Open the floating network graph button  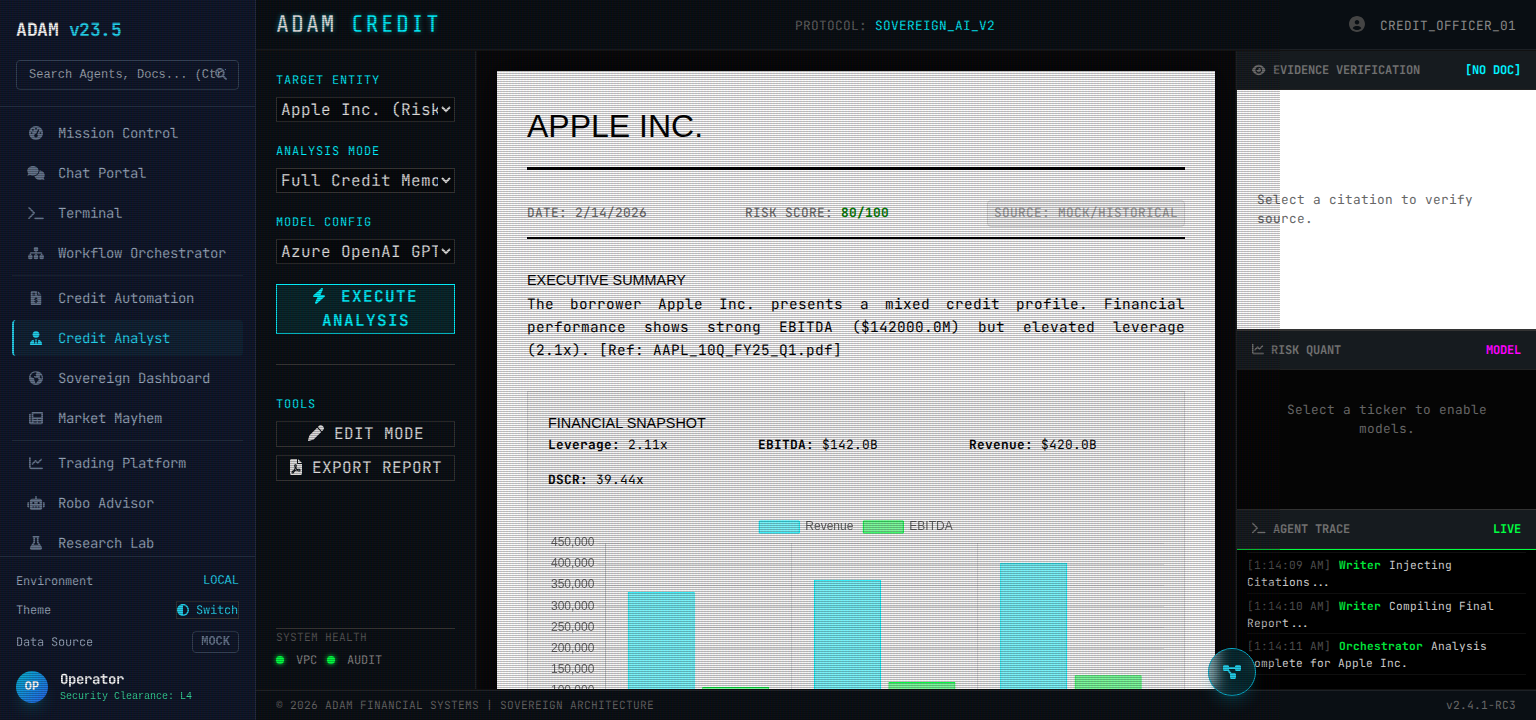(1231, 671)
